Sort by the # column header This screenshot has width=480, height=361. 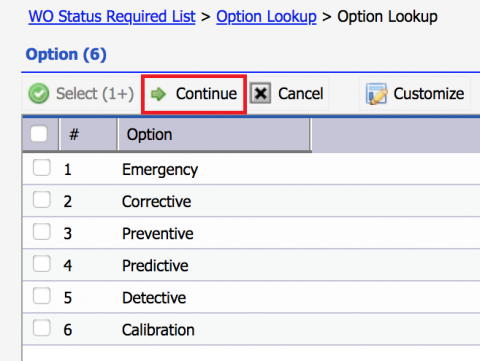(88, 135)
